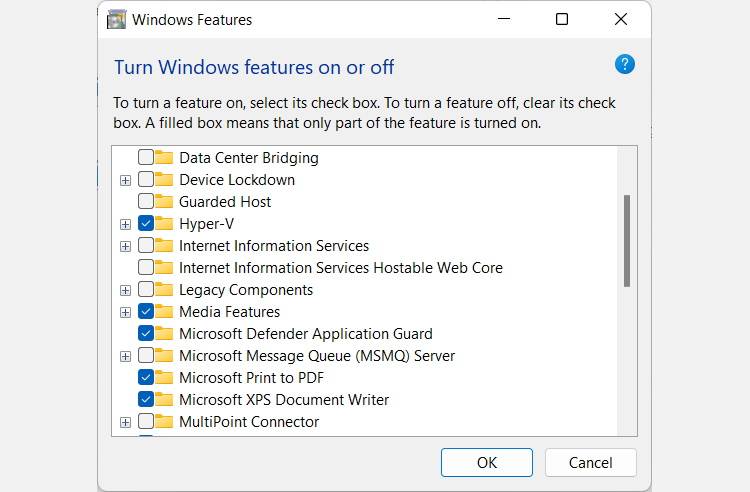Click the feature list vertical scrollbar thumb
The image size is (750, 492).
pos(627,240)
